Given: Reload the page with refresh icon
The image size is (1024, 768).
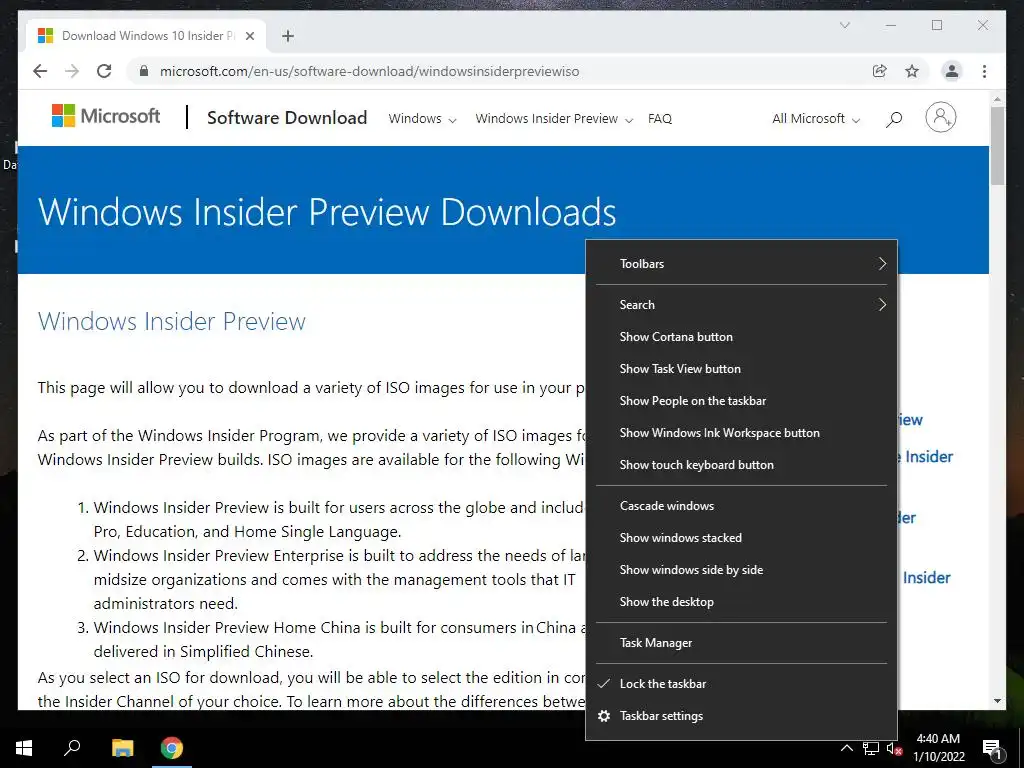Looking at the screenshot, I should coord(104,71).
